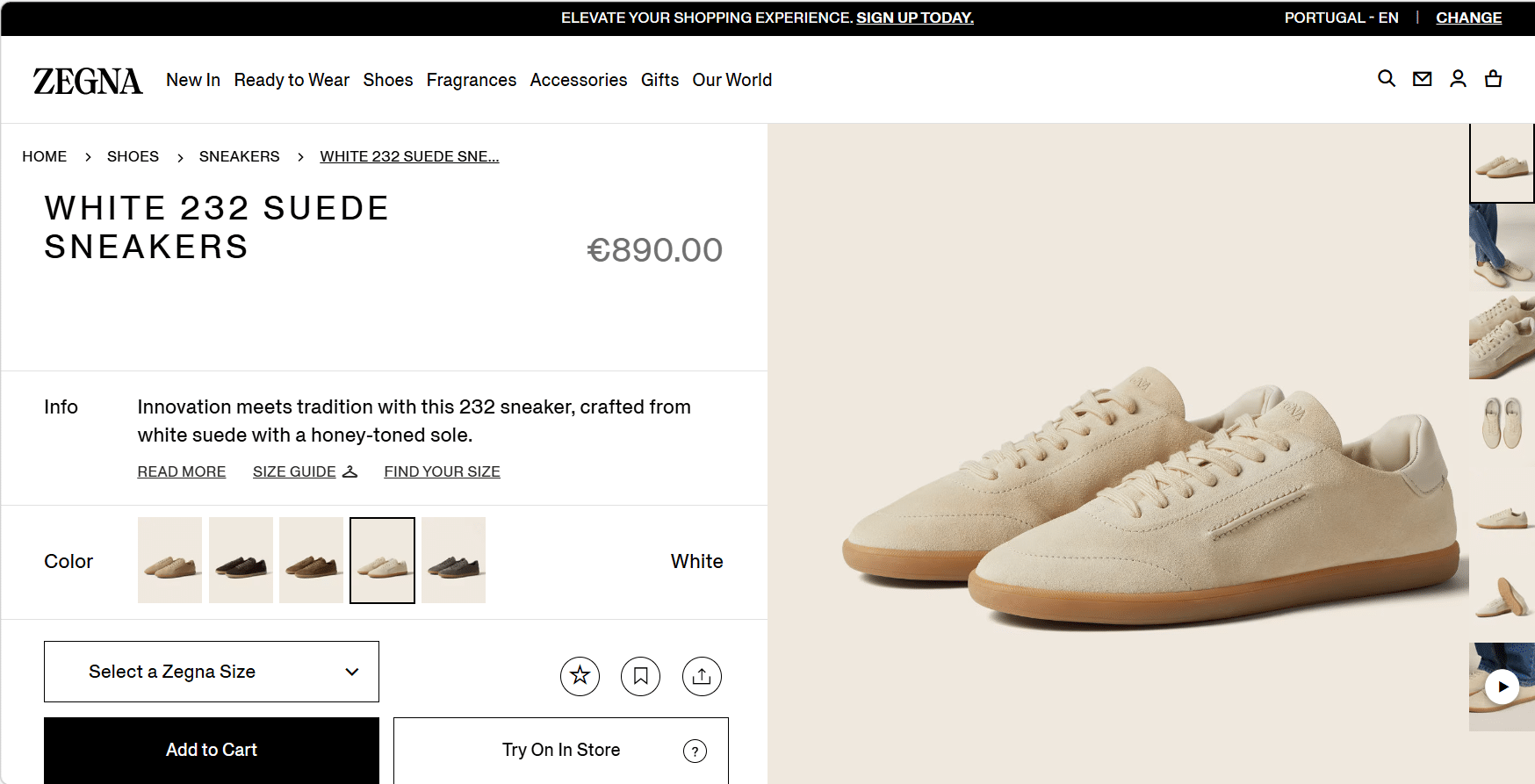
Task: Open the Fragrances navigation menu
Action: click(471, 80)
